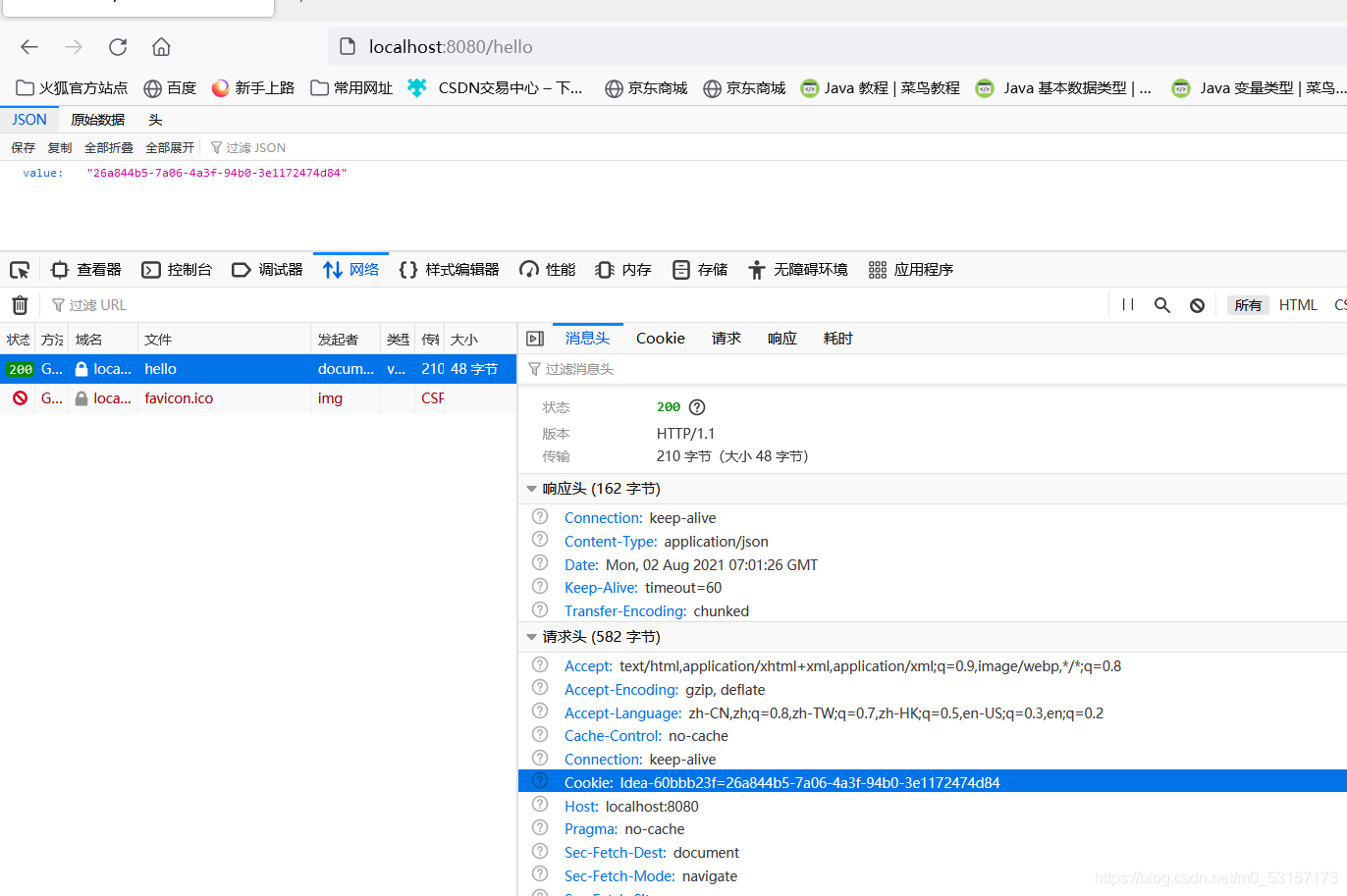Select the HTML request type filter

click(x=1298, y=305)
